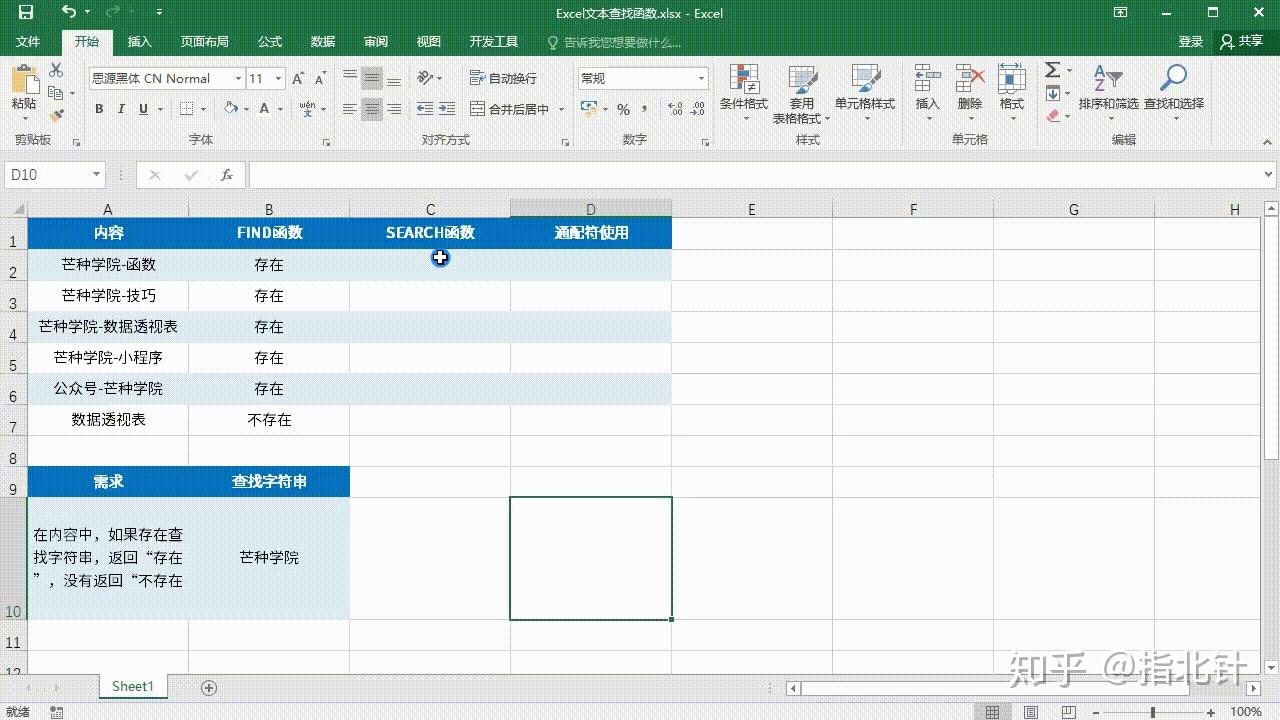
Task: Click the 登录 (Sign in) link
Action: (1190, 42)
